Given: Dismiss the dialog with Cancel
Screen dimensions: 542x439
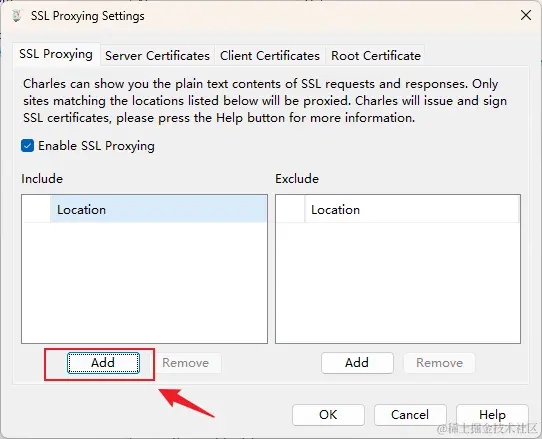Looking at the screenshot, I should (x=410, y=414).
